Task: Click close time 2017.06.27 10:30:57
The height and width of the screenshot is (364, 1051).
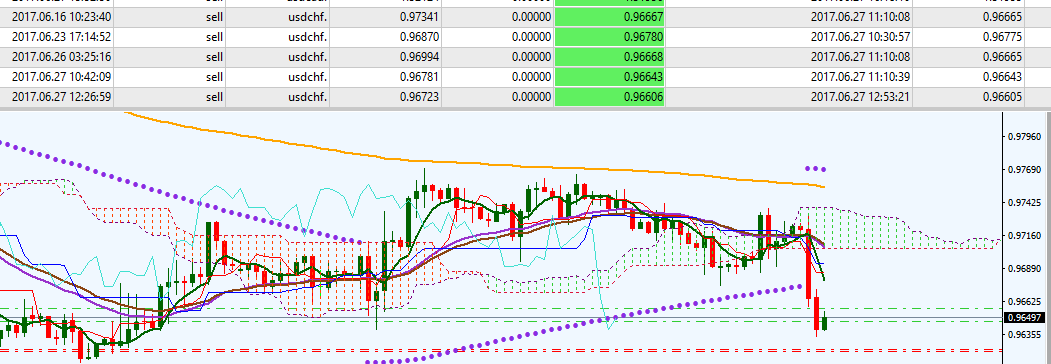Action: point(860,36)
